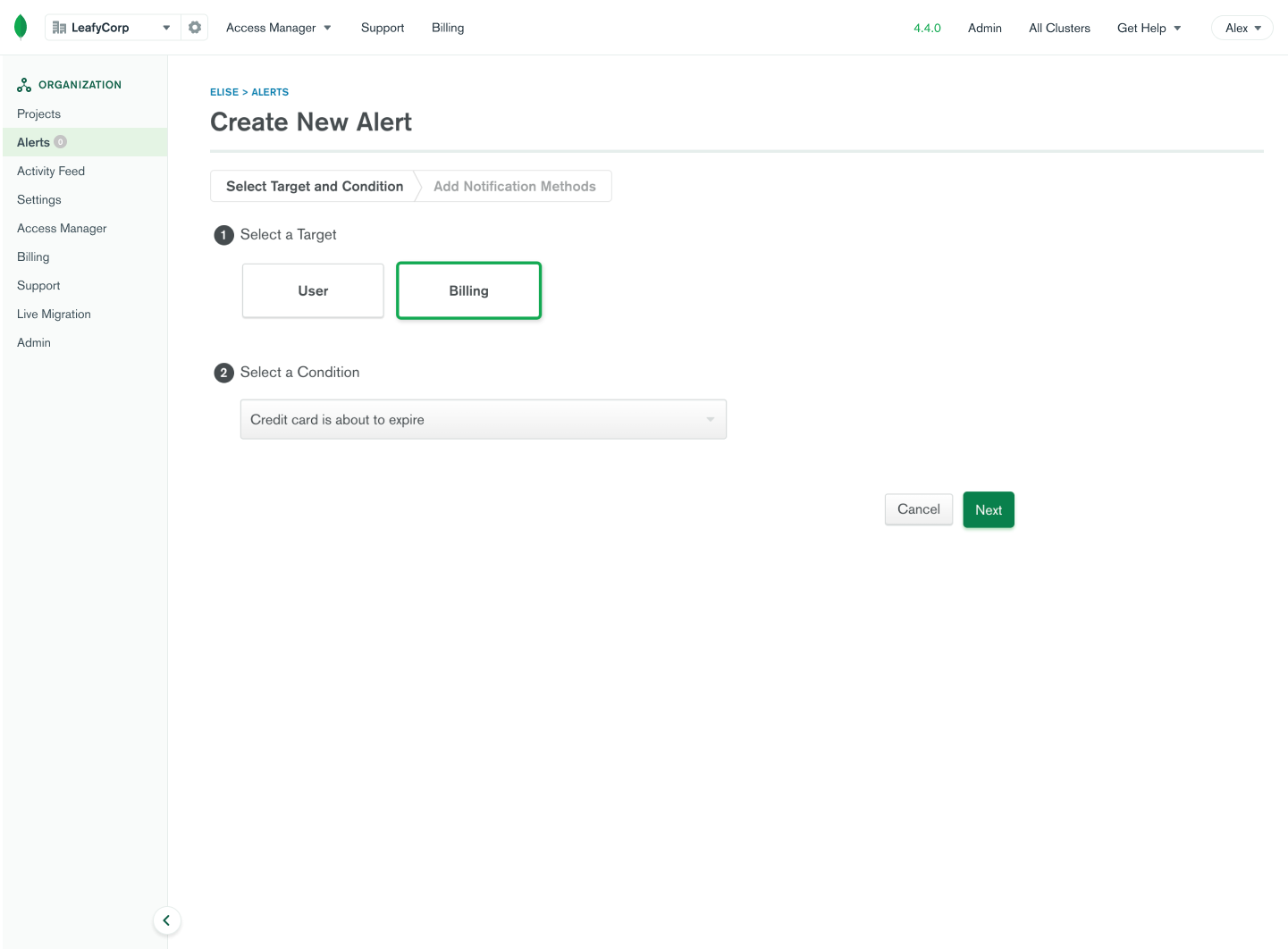Viewport: 1288px width, 949px height.
Task: Cancel the alert creation
Action: [x=919, y=509]
